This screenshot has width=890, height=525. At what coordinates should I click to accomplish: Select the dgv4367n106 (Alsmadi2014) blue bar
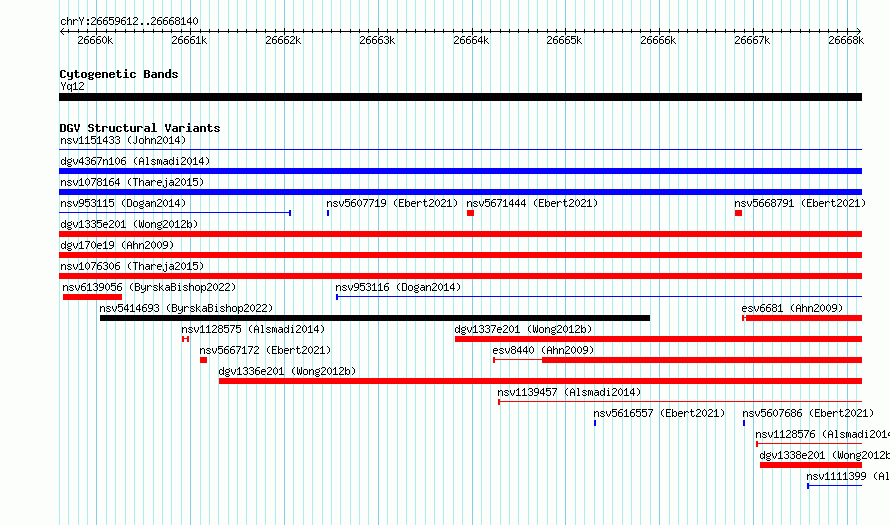tap(460, 171)
